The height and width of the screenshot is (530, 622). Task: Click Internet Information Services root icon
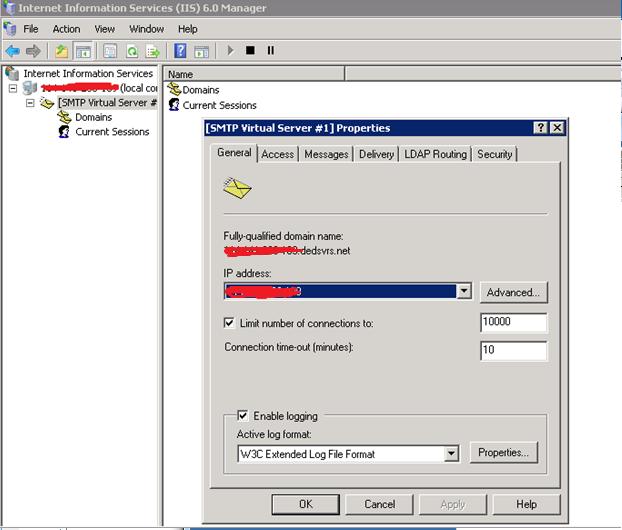[12, 73]
